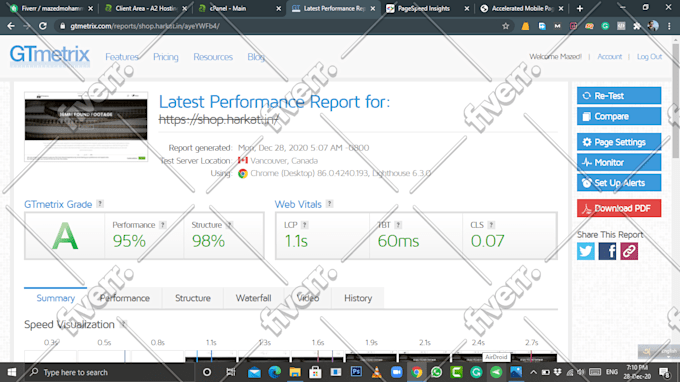Copy the report link icon
This screenshot has width=680, height=382.
629,251
